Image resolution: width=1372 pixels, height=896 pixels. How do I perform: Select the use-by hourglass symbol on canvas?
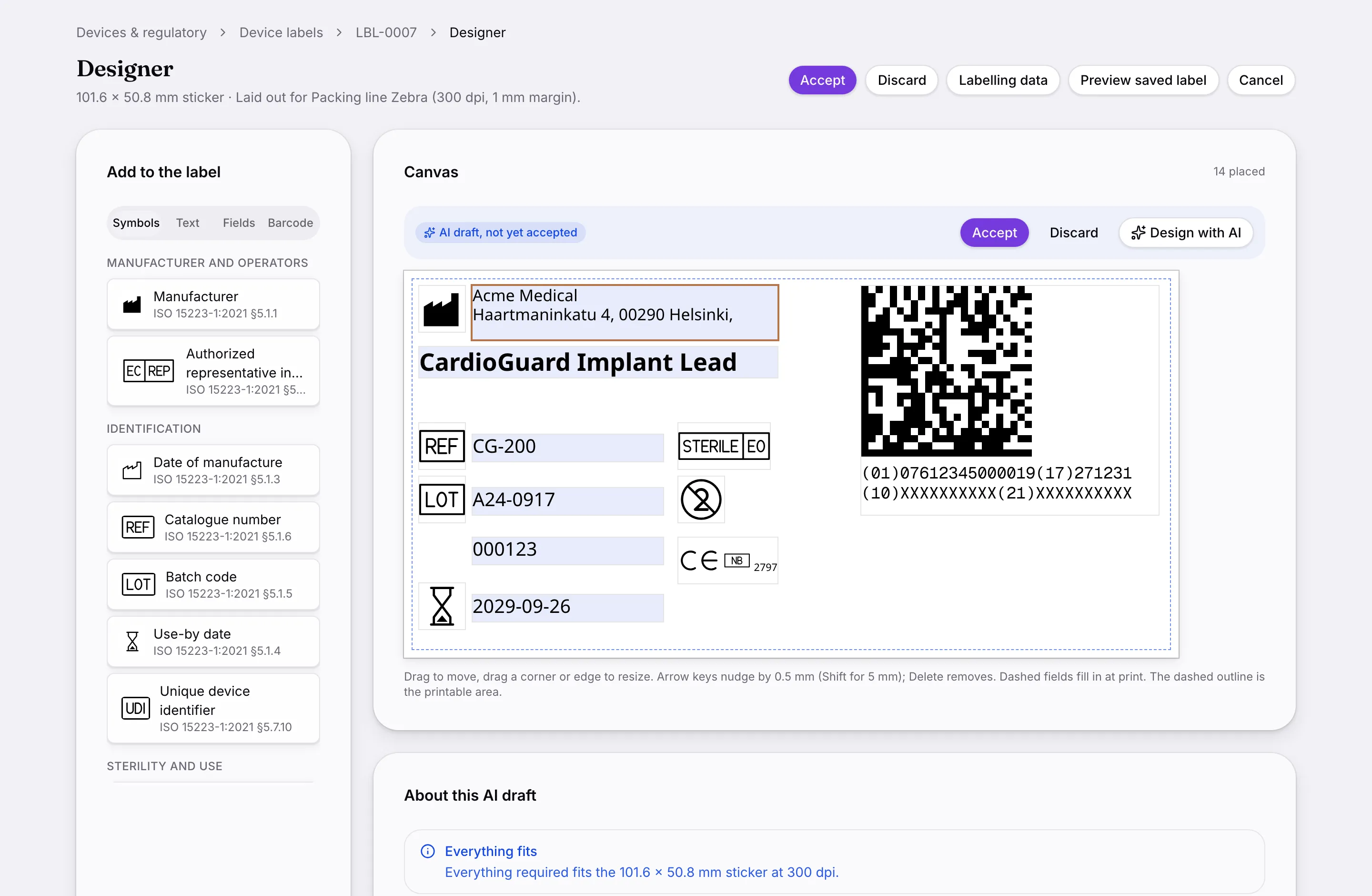tap(442, 606)
